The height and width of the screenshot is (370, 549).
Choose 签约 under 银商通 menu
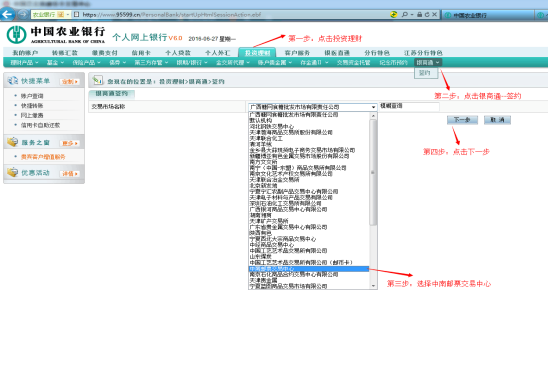[x=426, y=73]
